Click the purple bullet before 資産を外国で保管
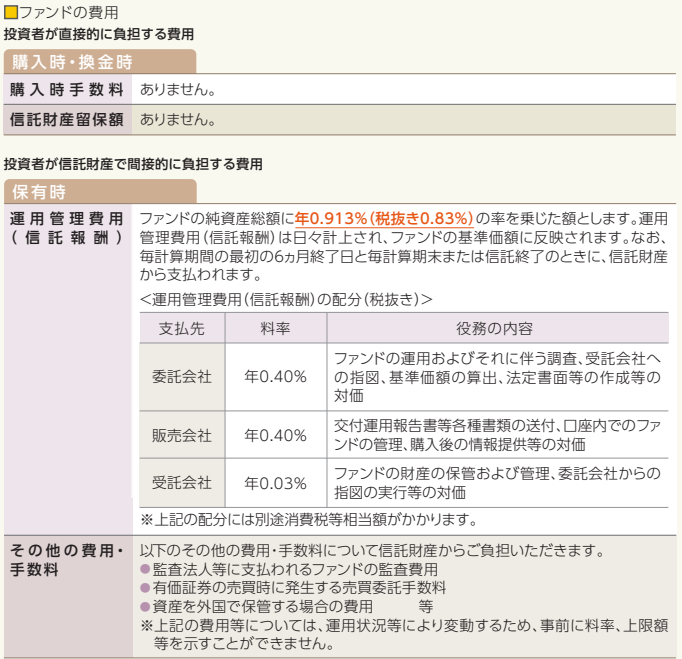 (x=145, y=607)
